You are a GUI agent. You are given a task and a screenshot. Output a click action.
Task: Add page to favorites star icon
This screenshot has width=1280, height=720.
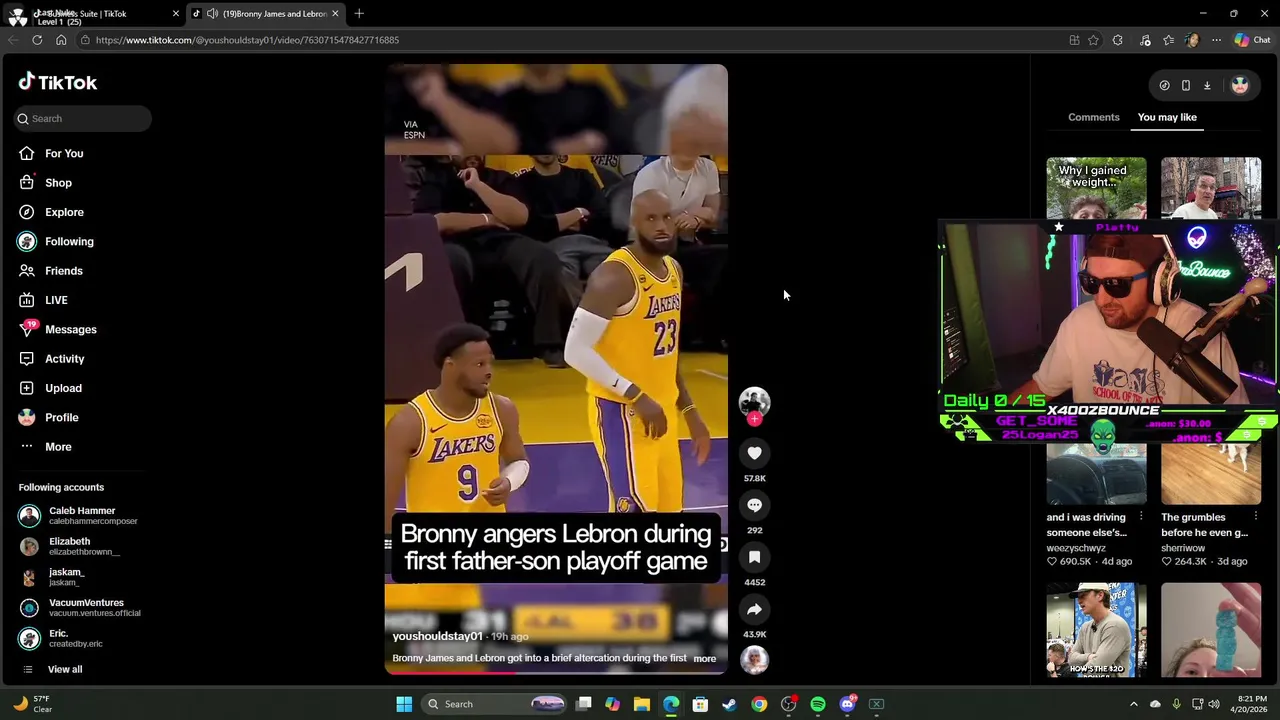pyautogui.click(x=1093, y=40)
